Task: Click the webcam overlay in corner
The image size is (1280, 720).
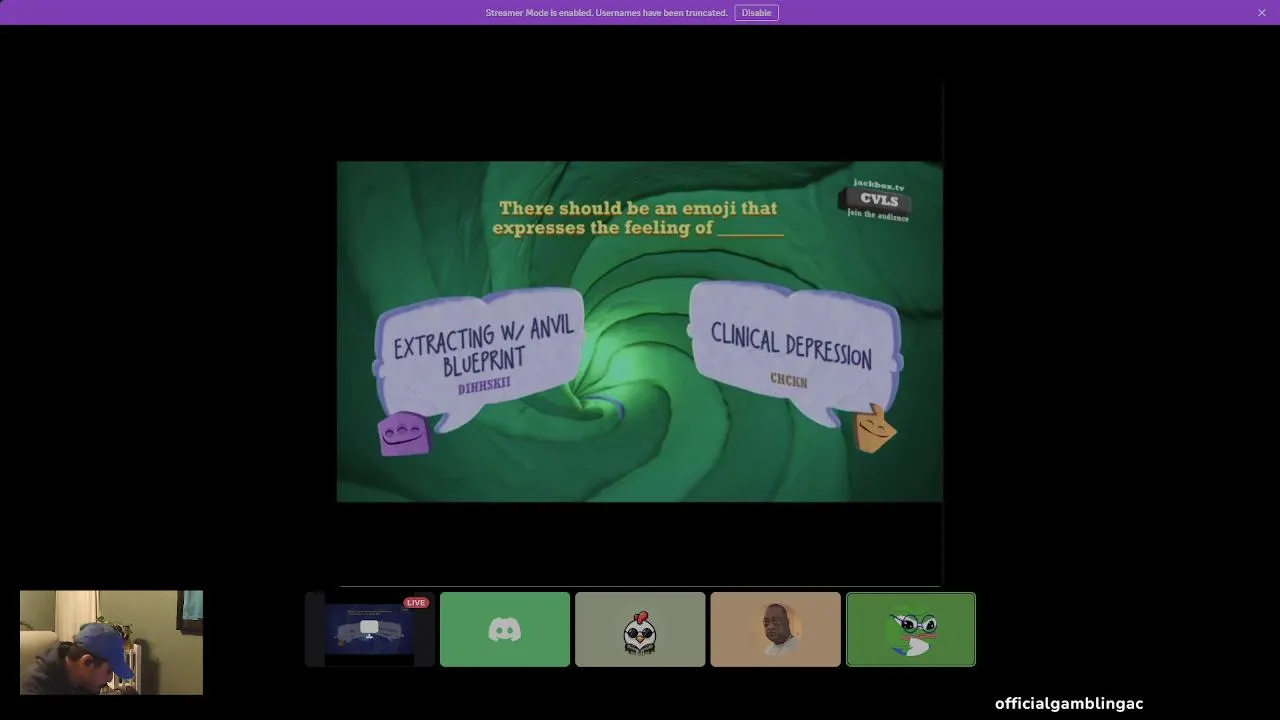Action: point(111,642)
